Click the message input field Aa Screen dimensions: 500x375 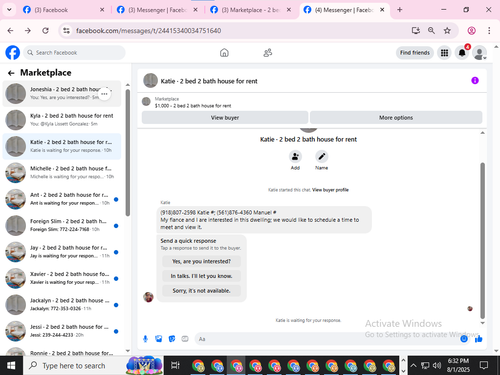(327, 339)
